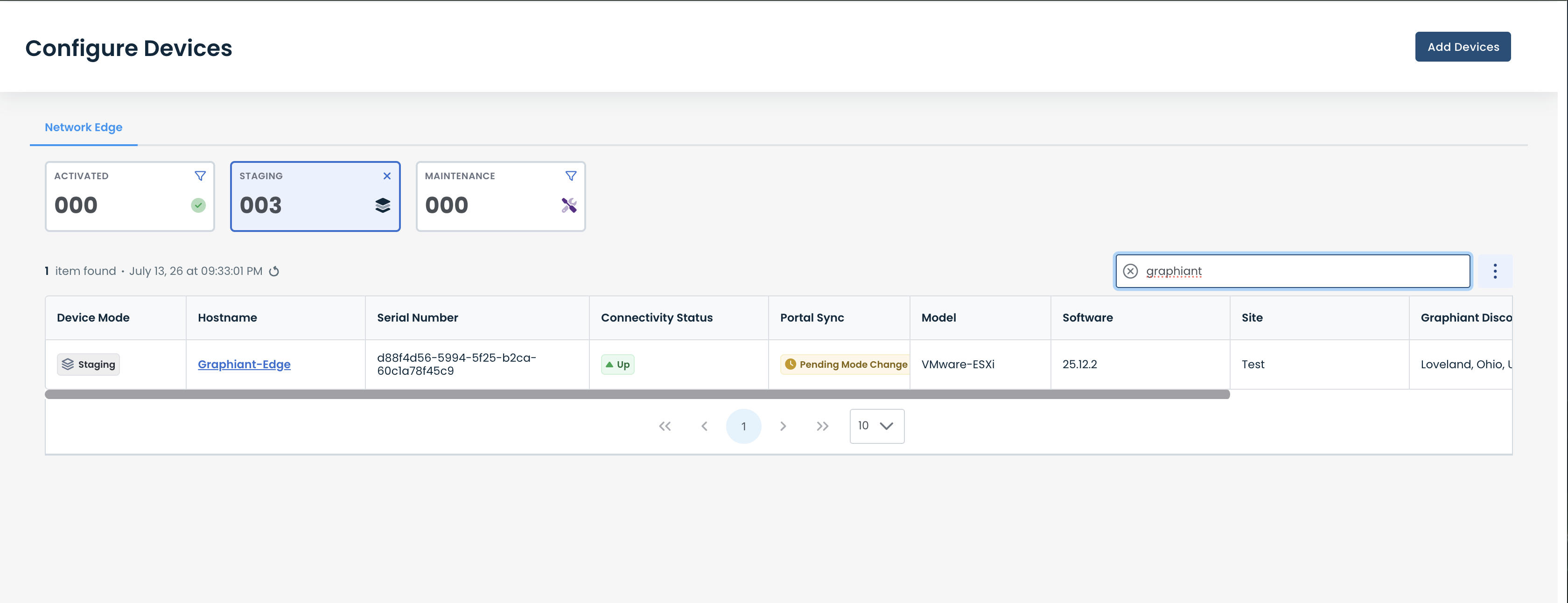Select the Maintenance 000 card

pos(500,196)
